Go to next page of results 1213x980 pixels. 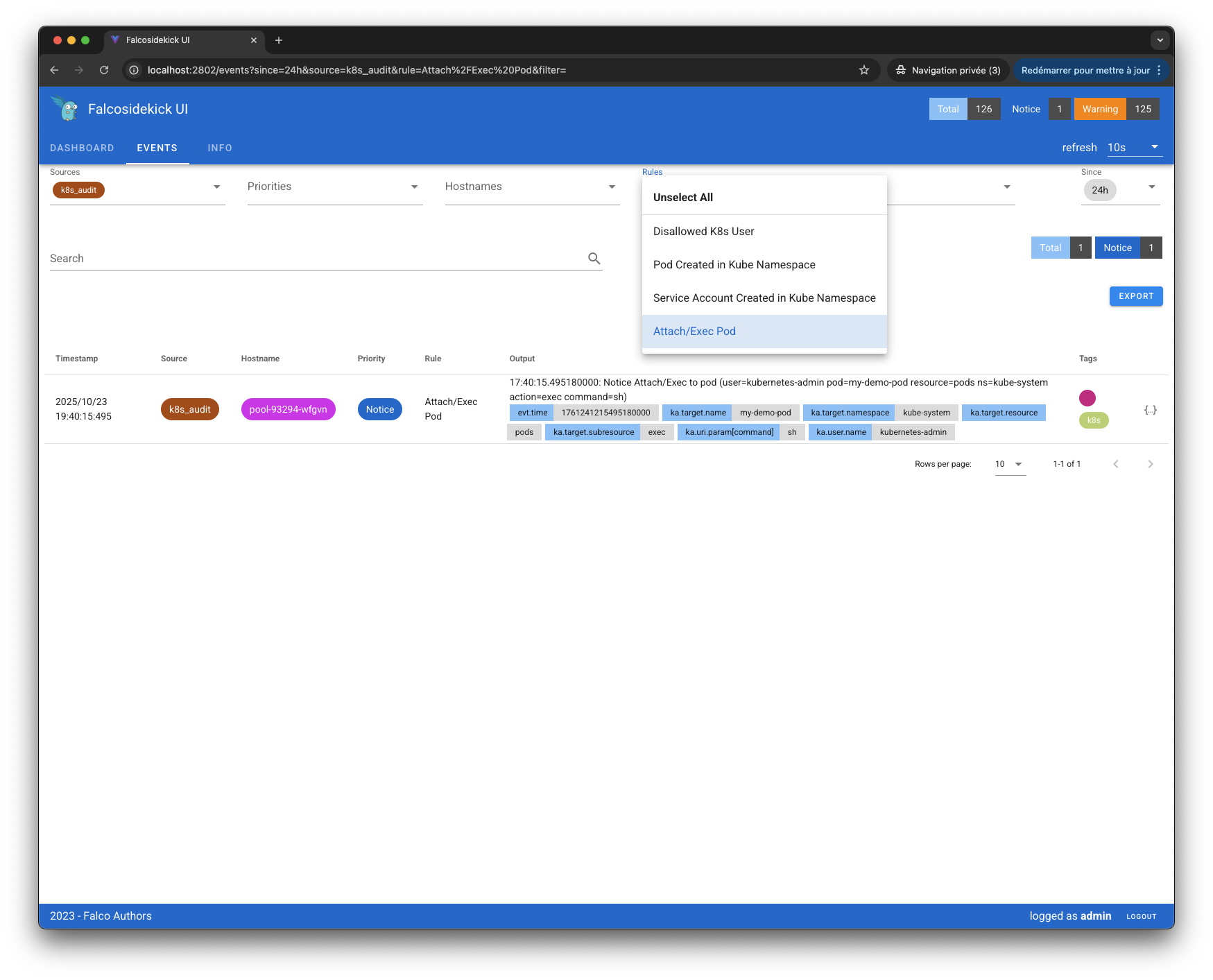[1150, 464]
